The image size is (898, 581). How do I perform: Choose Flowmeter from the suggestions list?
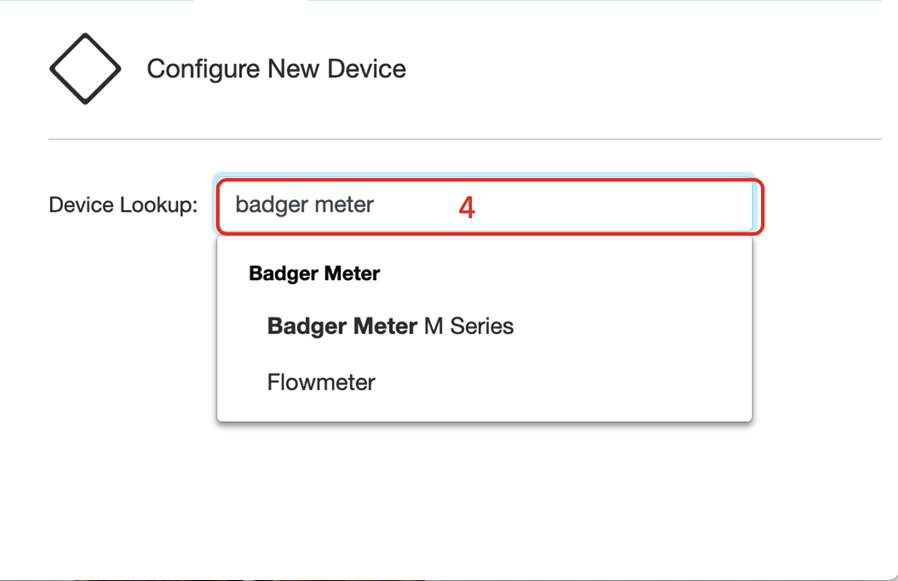point(321,382)
